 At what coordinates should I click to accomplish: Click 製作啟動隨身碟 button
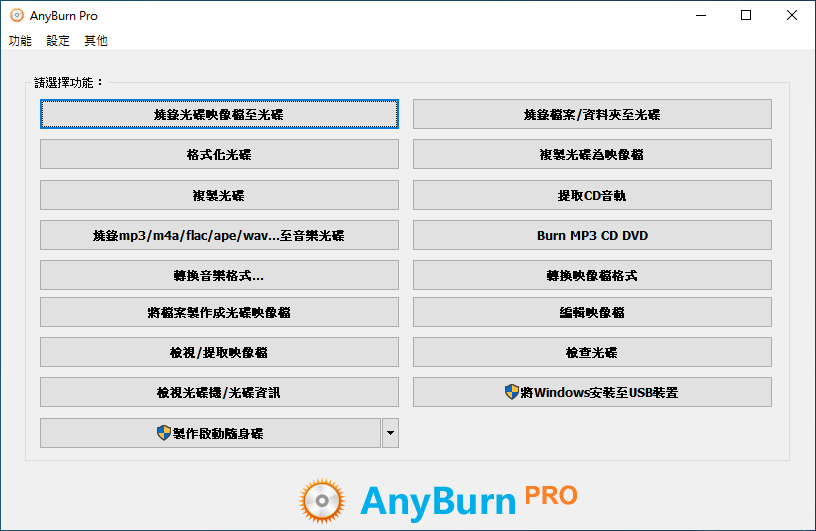tap(210, 433)
